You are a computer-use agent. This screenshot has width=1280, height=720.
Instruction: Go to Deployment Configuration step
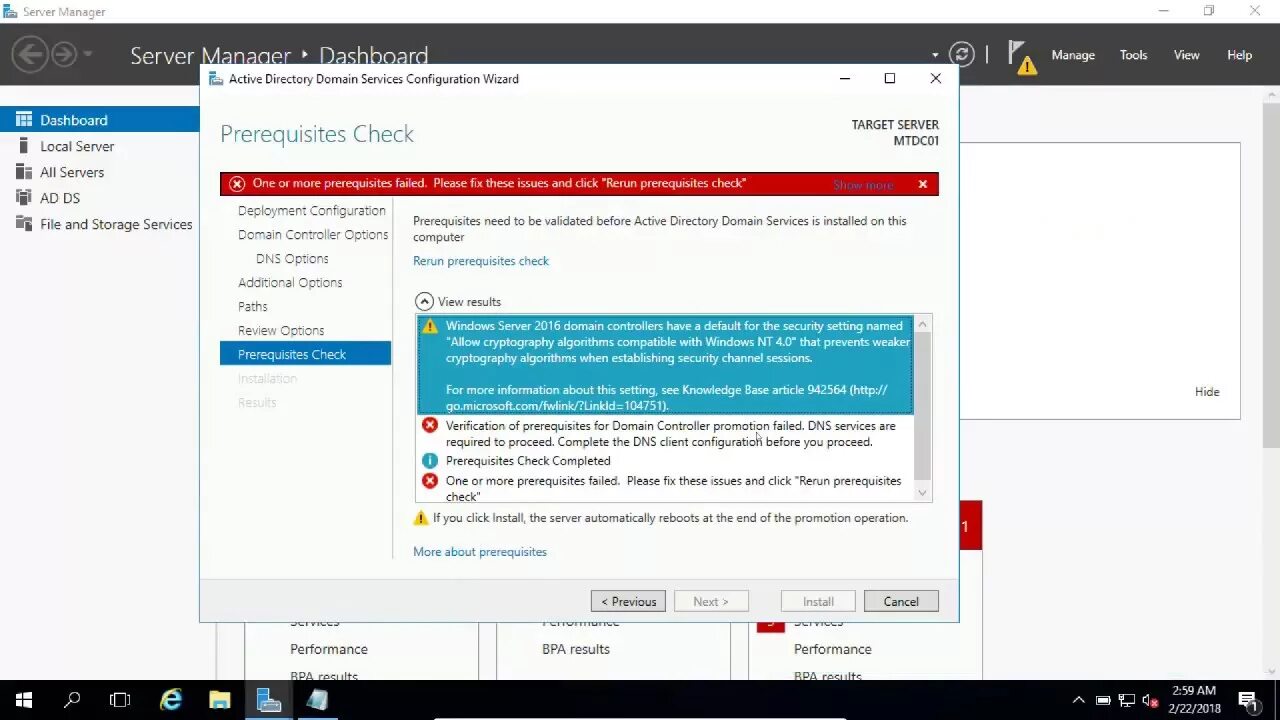coord(311,211)
